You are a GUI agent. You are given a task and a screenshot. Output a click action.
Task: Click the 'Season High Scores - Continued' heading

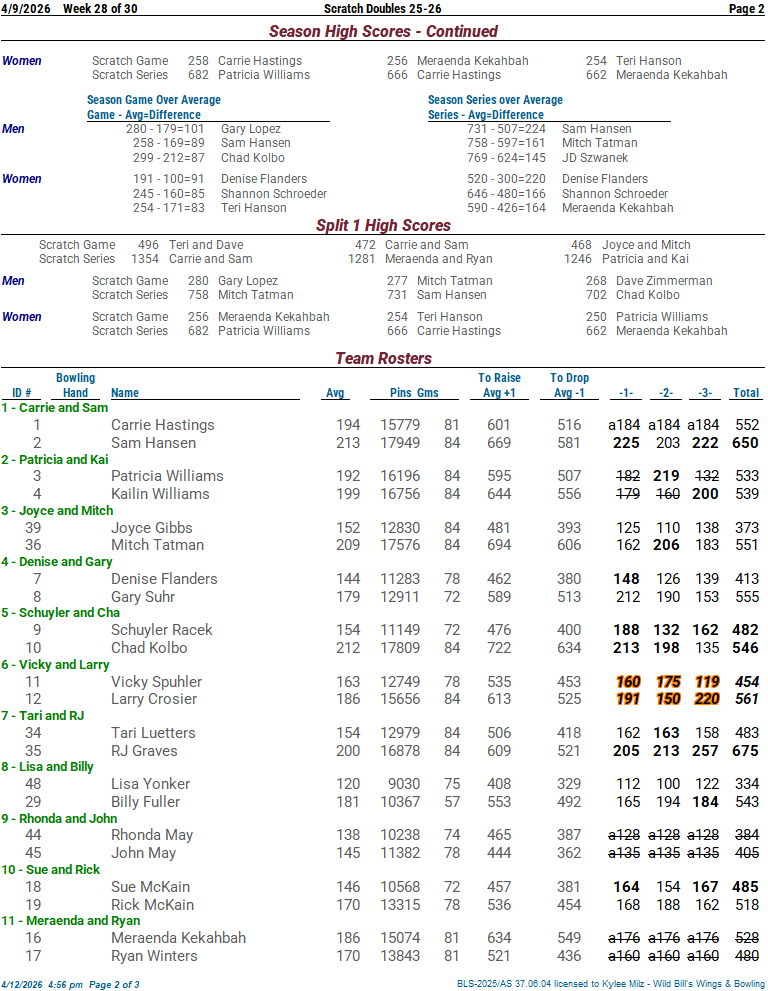(383, 31)
